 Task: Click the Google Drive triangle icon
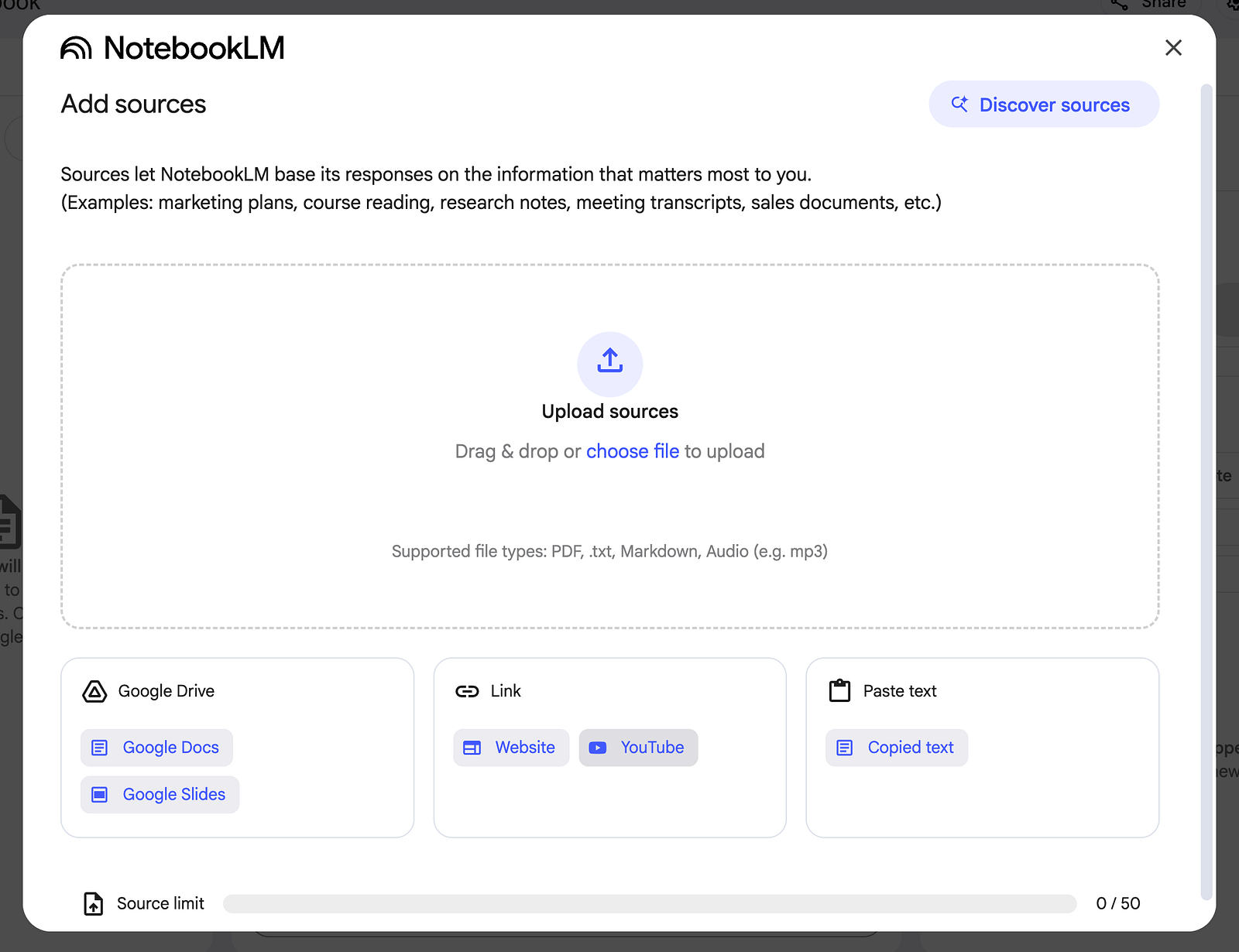tap(94, 691)
